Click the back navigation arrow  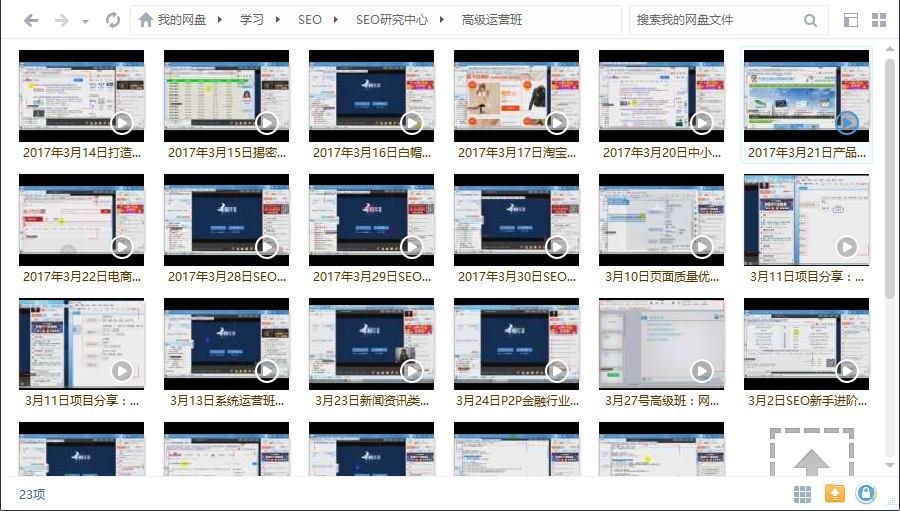(31, 20)
